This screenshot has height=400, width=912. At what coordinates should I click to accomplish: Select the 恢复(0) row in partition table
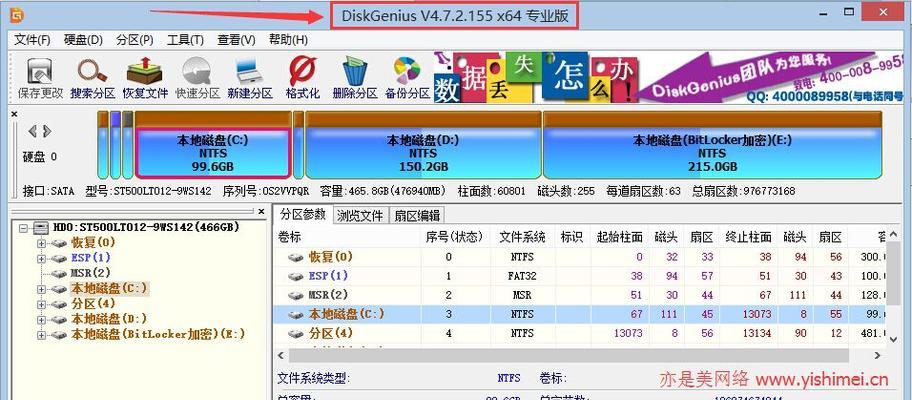[579, 256]
